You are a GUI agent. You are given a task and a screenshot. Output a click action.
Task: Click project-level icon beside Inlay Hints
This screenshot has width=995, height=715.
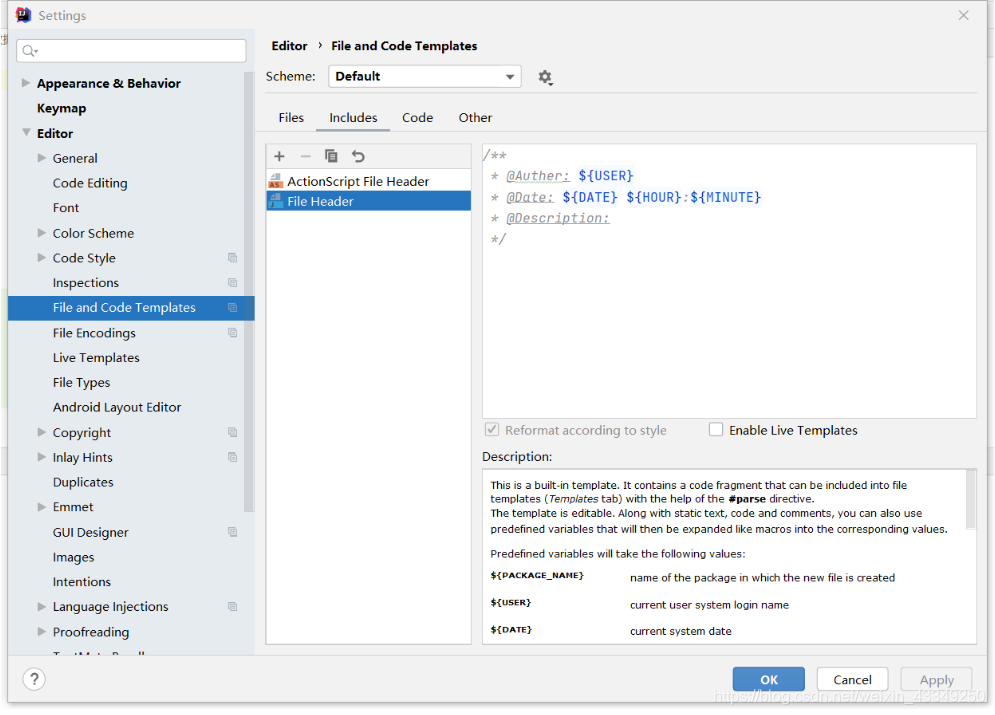232,457
